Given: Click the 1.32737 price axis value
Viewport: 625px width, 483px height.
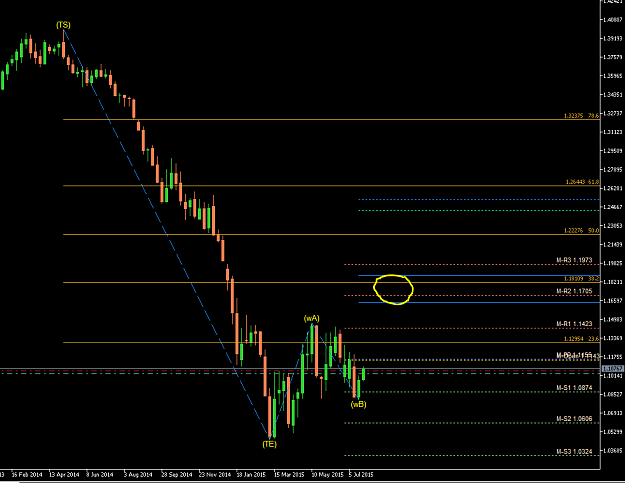Looking at the screenshot, I should pyautogui.click(x=613, y=113).
